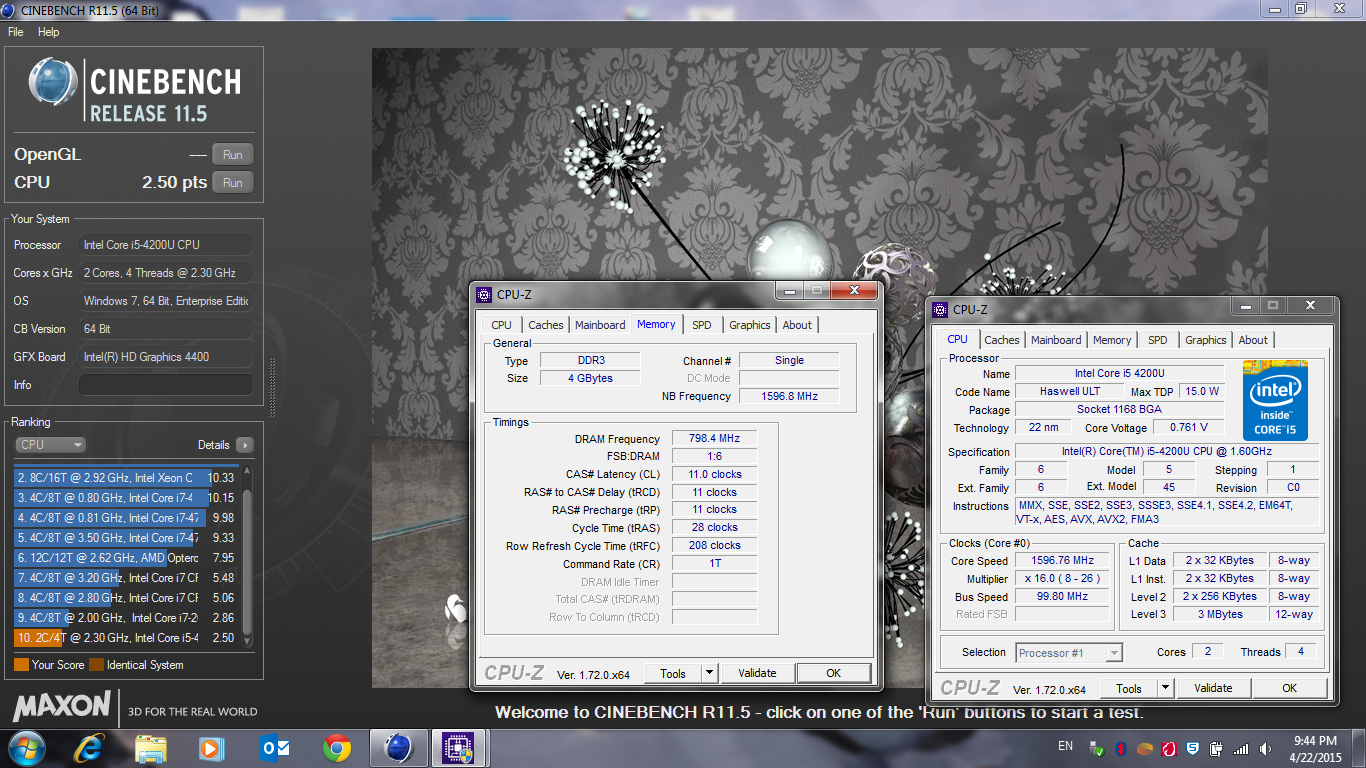Open Mainboard tab in memory window

[x=600, y=325]
